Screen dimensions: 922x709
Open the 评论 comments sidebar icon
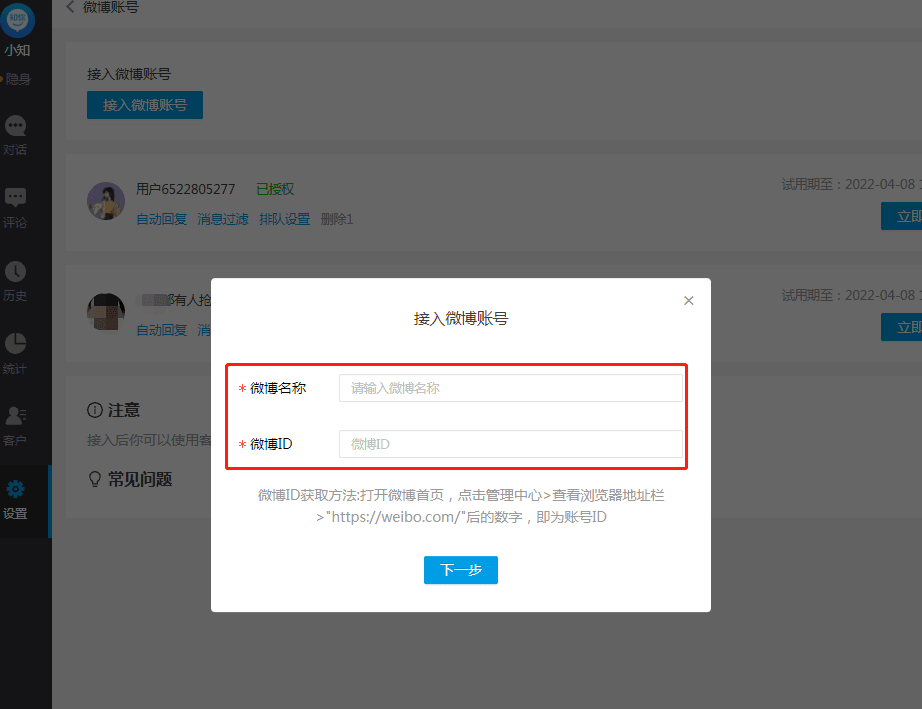click(x=15, y=198)
